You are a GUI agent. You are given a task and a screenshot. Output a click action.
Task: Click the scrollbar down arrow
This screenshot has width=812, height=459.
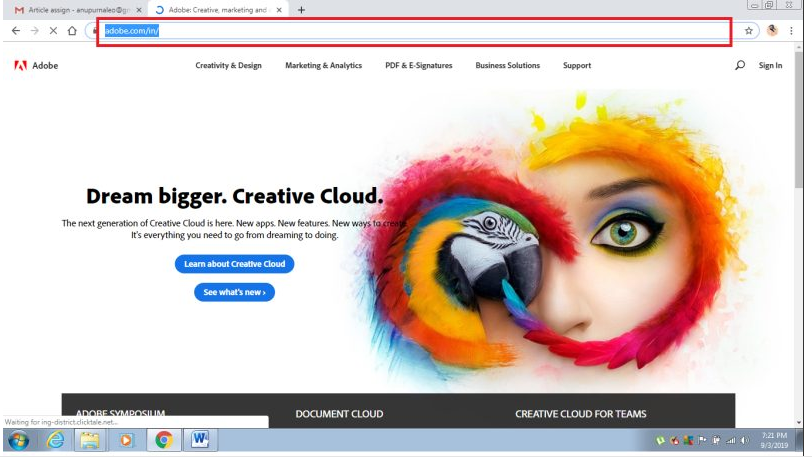point(799,423)
